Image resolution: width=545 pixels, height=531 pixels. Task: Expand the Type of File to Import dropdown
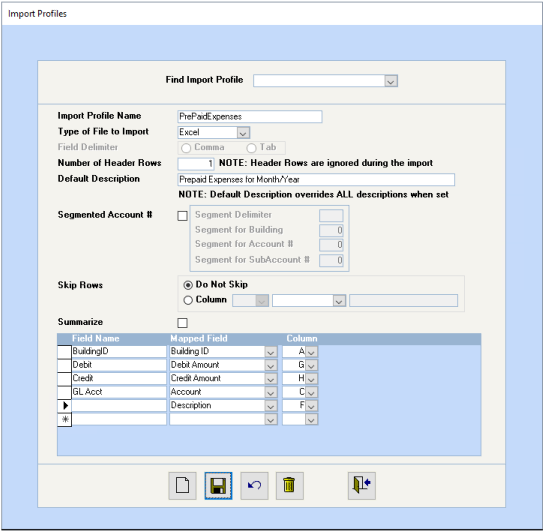pyautogui.click(x=243, y=132)
